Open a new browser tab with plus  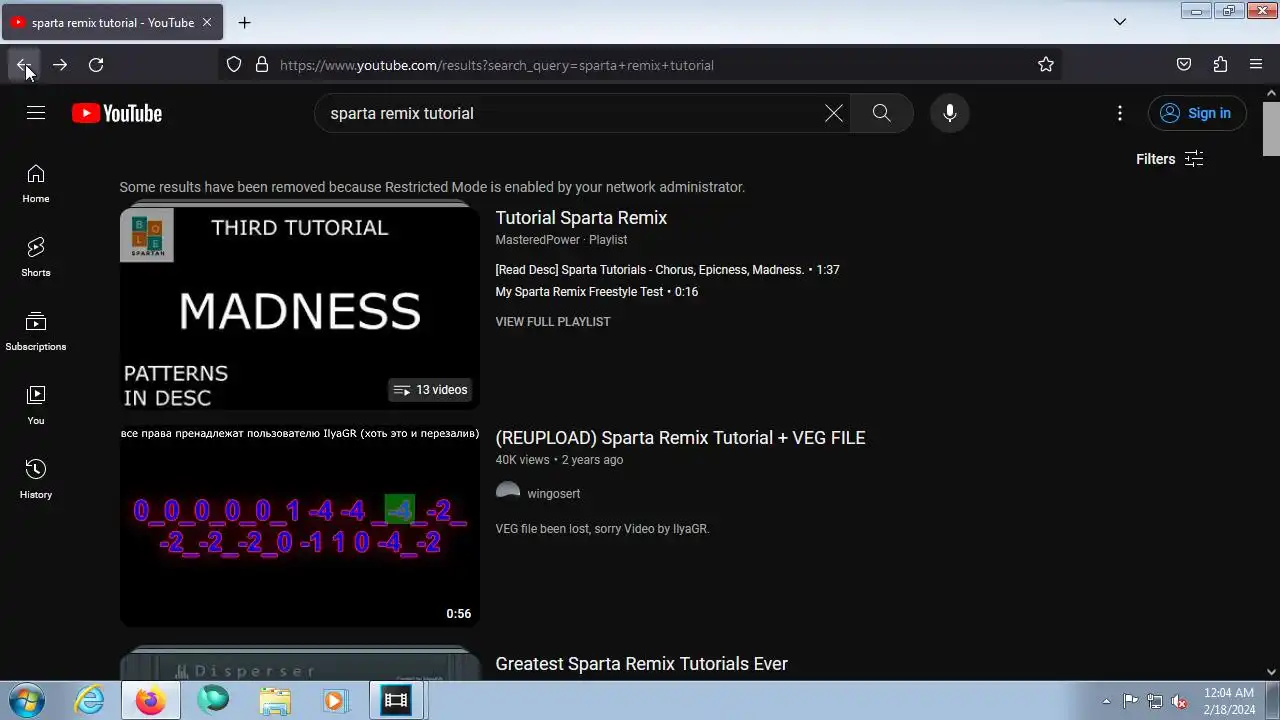tap(244, 22)
